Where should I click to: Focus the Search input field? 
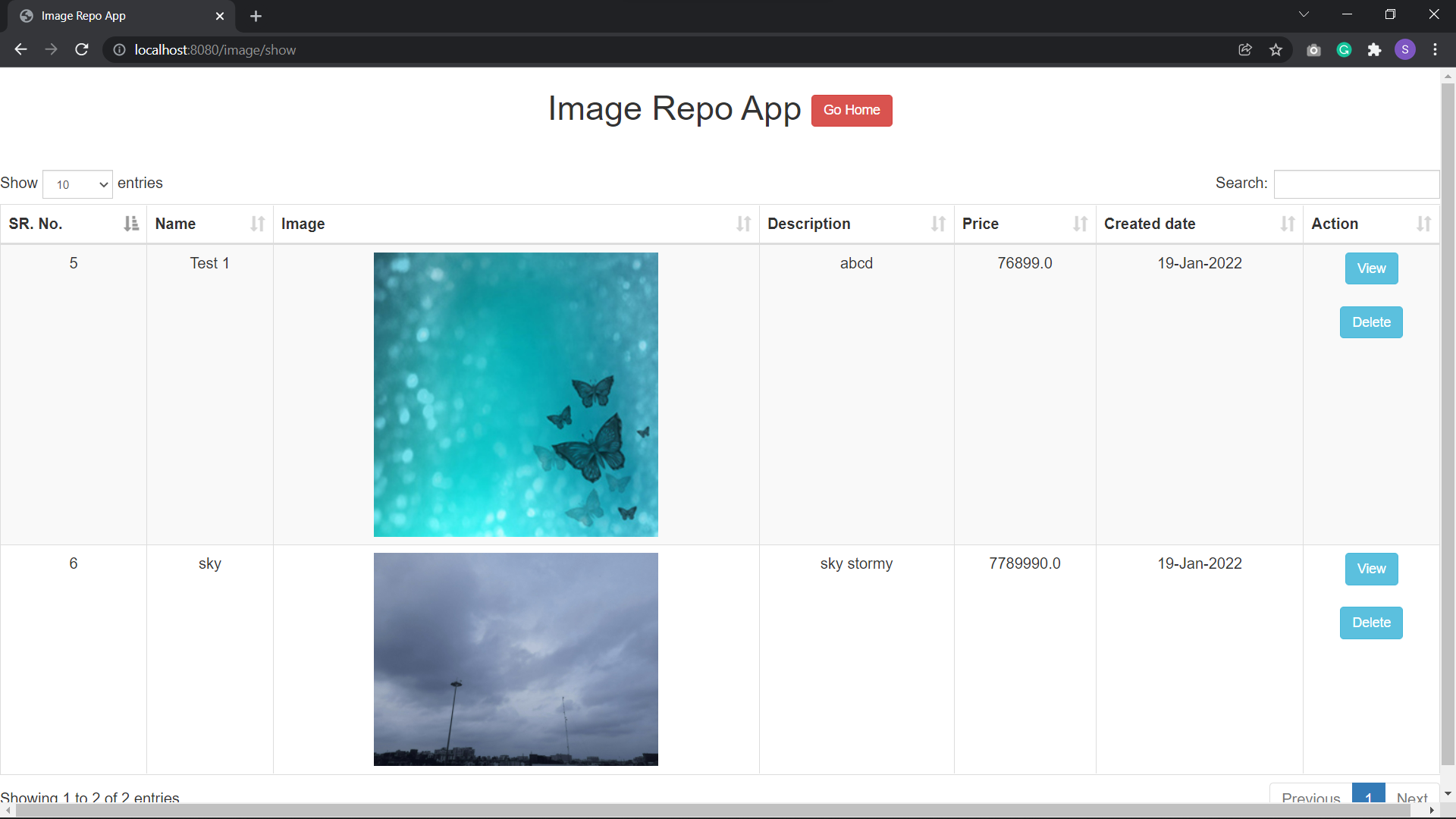pos(1356,184)
